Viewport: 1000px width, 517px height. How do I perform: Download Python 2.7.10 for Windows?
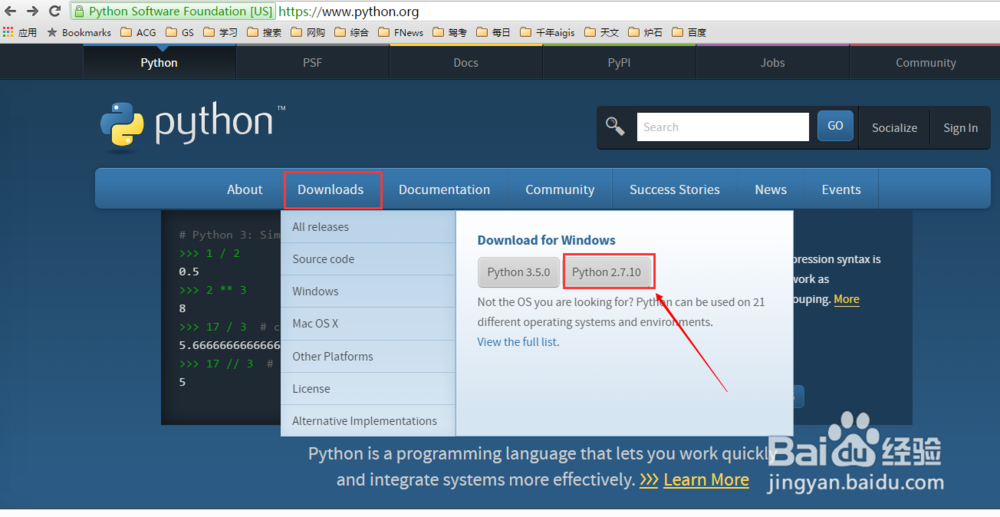[x=607, y=272]
